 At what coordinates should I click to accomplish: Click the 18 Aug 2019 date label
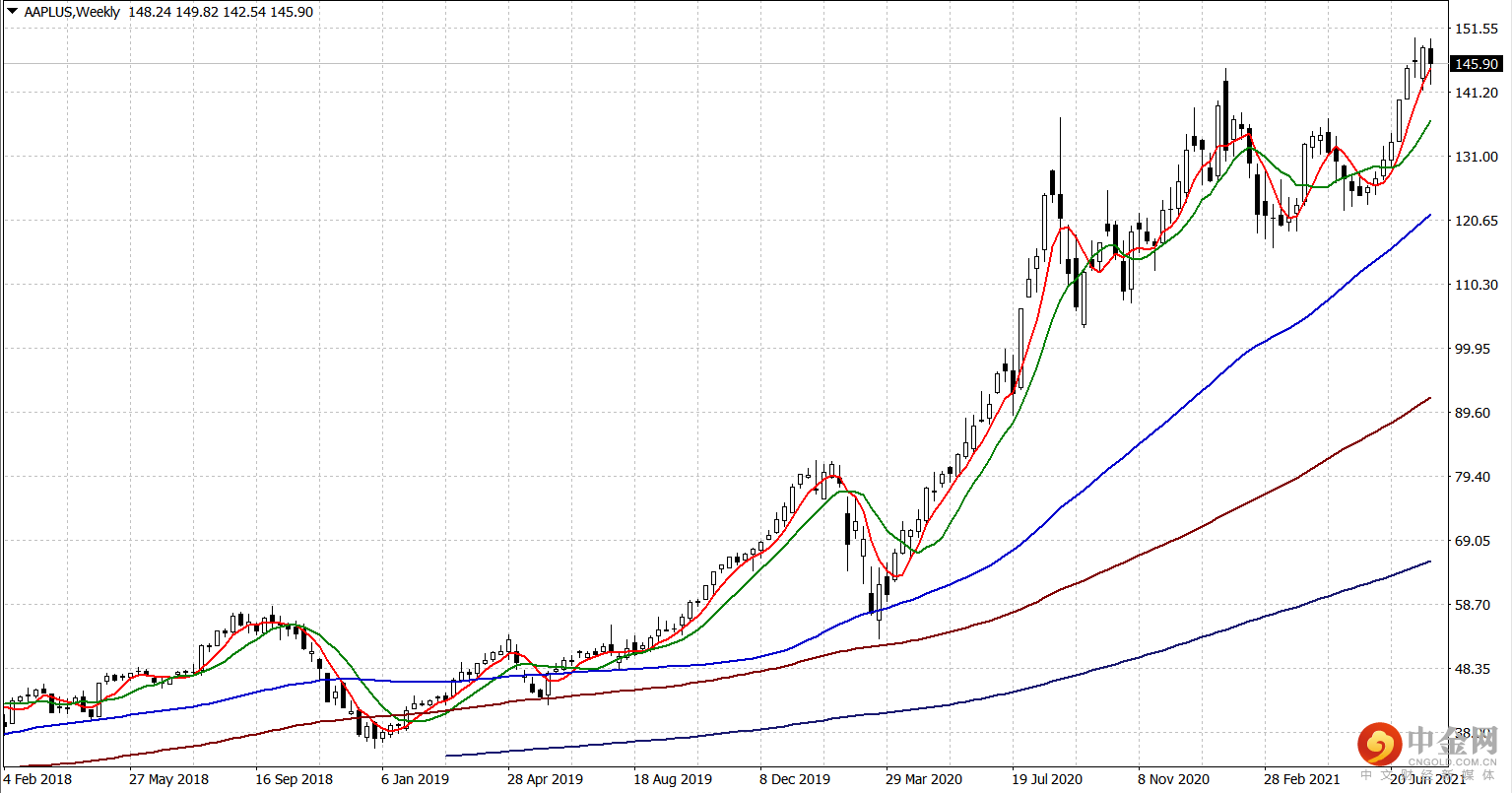tap(673, 779)
